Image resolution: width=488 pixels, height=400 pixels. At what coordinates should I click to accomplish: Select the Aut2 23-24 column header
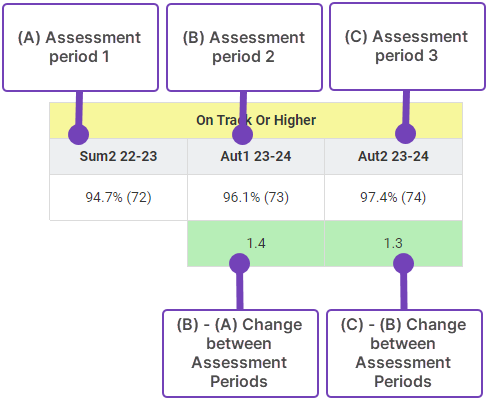point(393,156)
